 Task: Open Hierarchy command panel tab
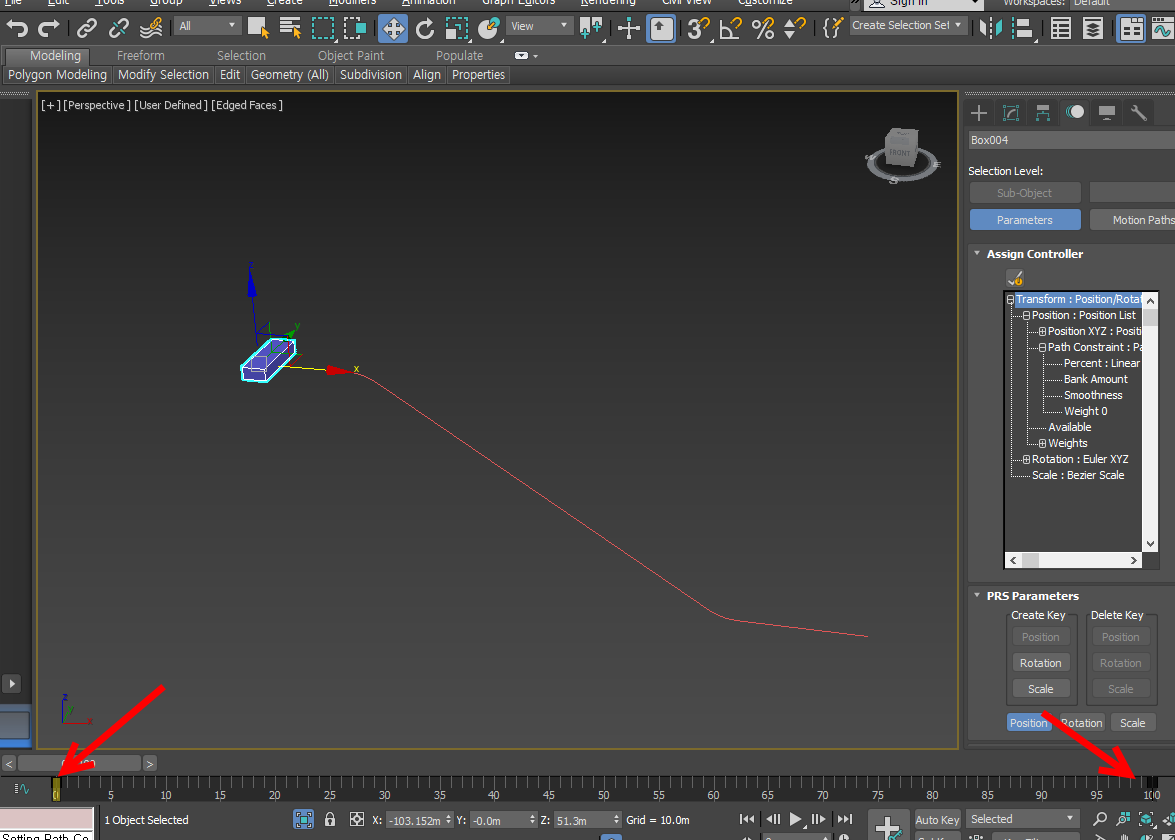[x=1042, y=113]
